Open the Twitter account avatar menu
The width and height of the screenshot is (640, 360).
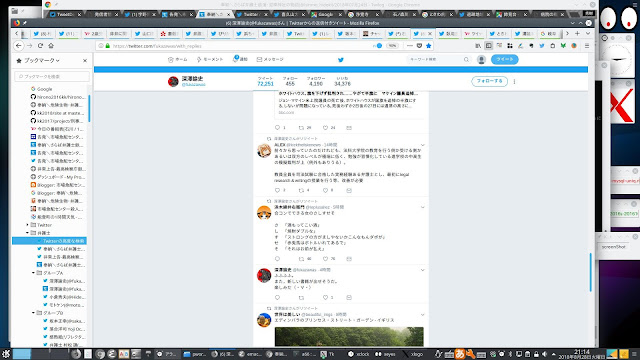pyautogui.click(x=482, y=60)
